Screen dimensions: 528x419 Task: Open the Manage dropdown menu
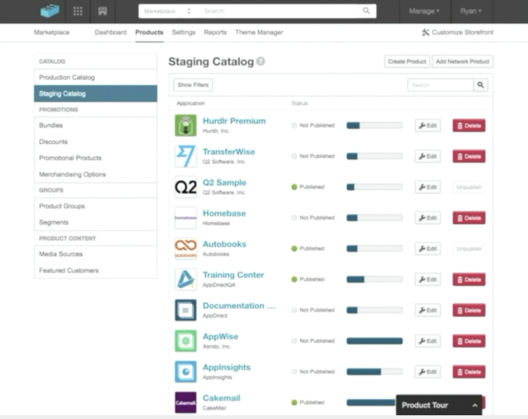424,11
